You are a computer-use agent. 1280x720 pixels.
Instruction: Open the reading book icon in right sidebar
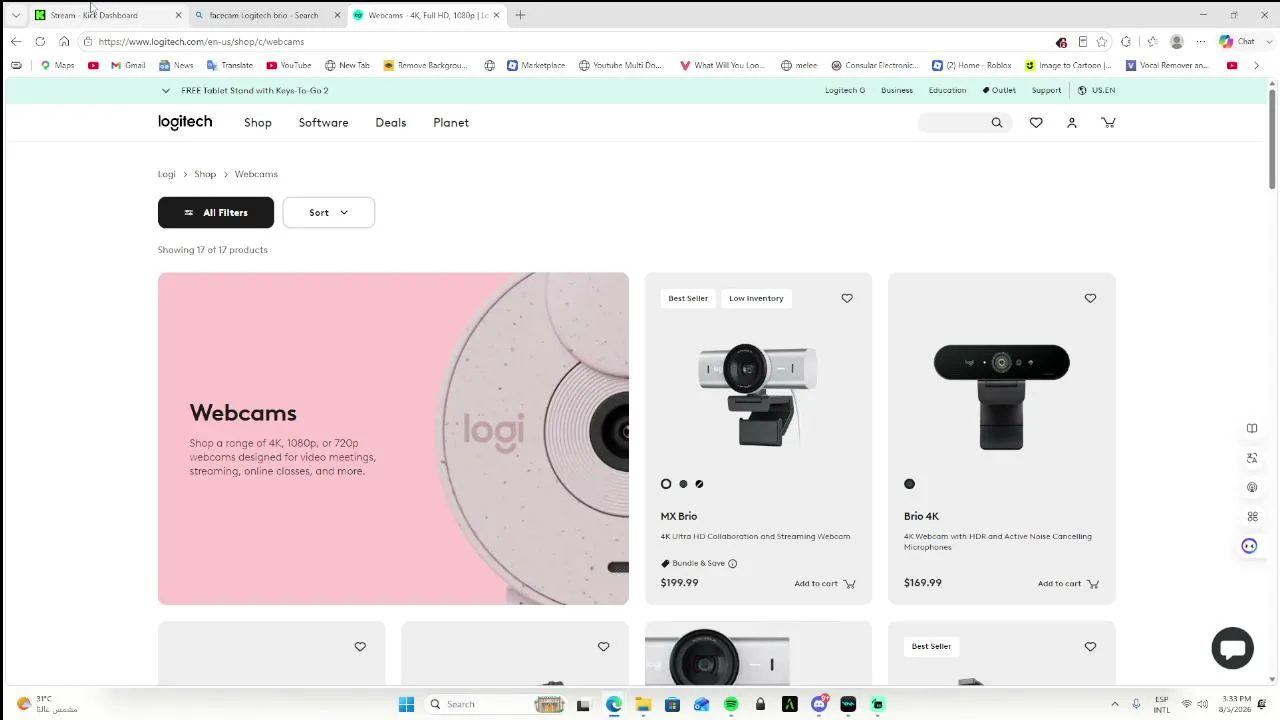(x=1252, y=429)
